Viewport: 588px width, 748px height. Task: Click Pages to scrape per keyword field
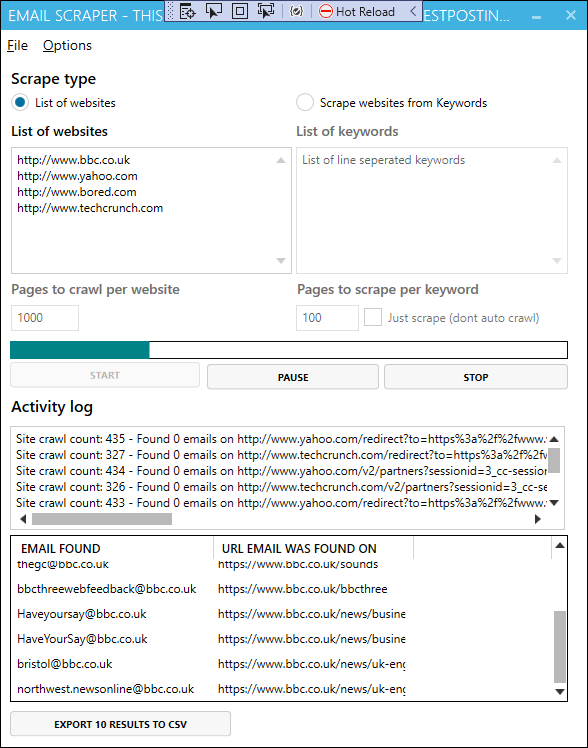(327, 318)
